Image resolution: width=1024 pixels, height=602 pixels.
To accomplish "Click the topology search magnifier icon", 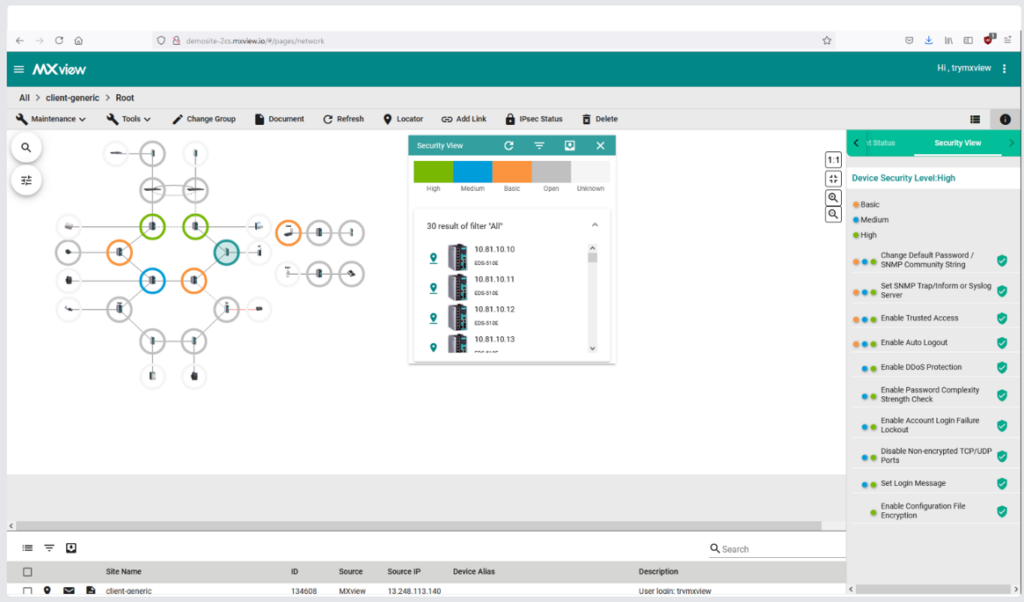I will [26, 148].
